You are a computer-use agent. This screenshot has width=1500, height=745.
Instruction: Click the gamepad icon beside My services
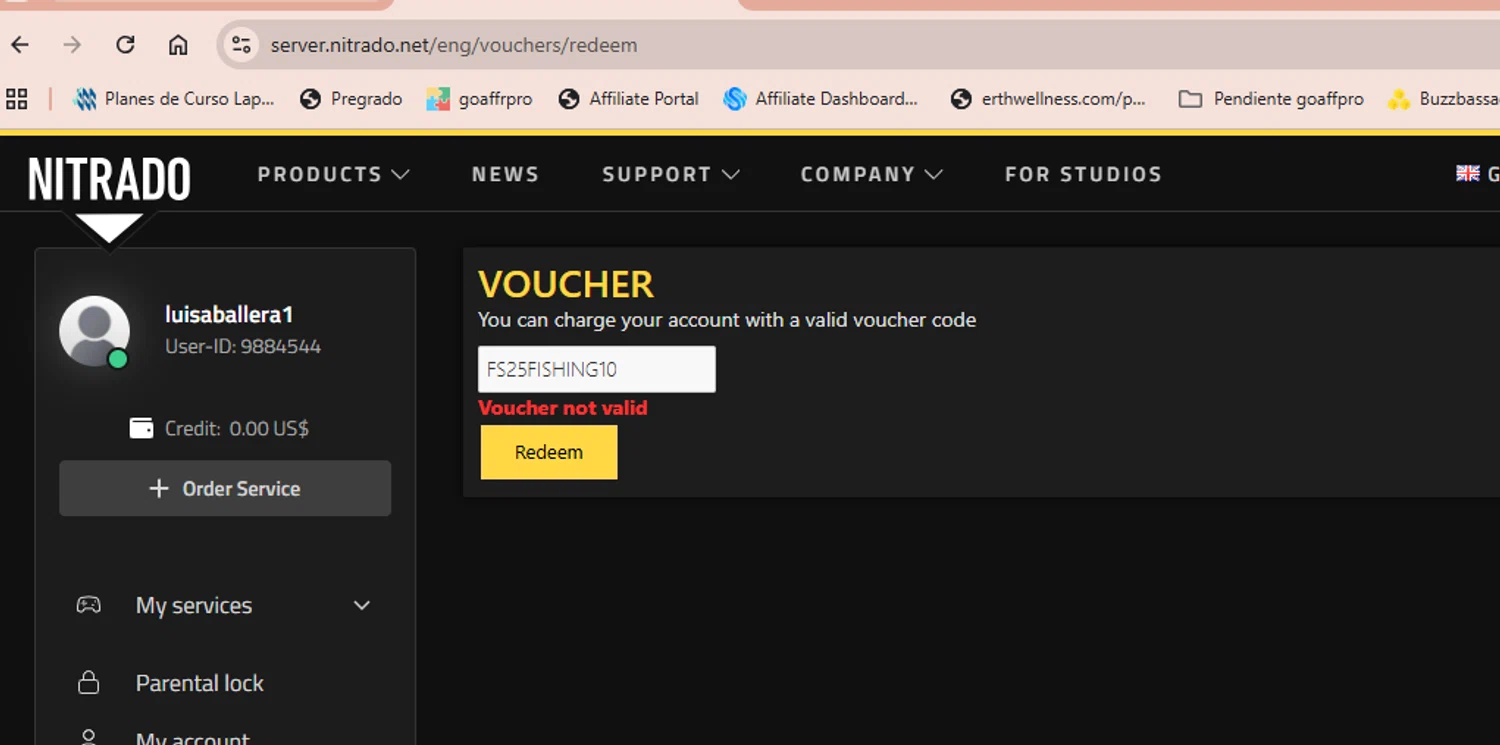(x=89, y=605)
